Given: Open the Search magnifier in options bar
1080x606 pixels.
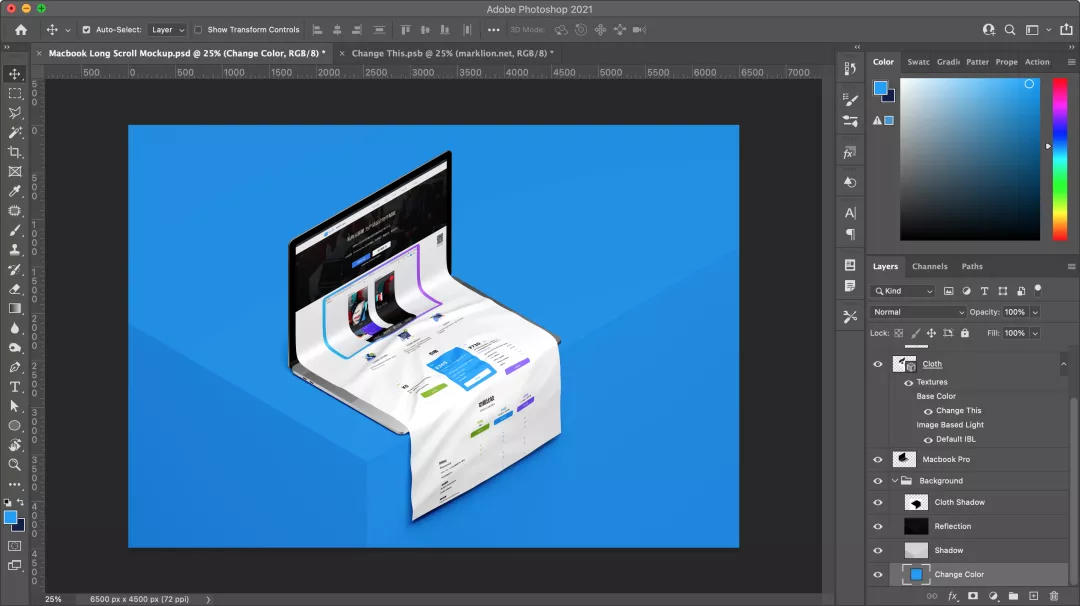Looking at the screenshot, I should click(1010, 30).
